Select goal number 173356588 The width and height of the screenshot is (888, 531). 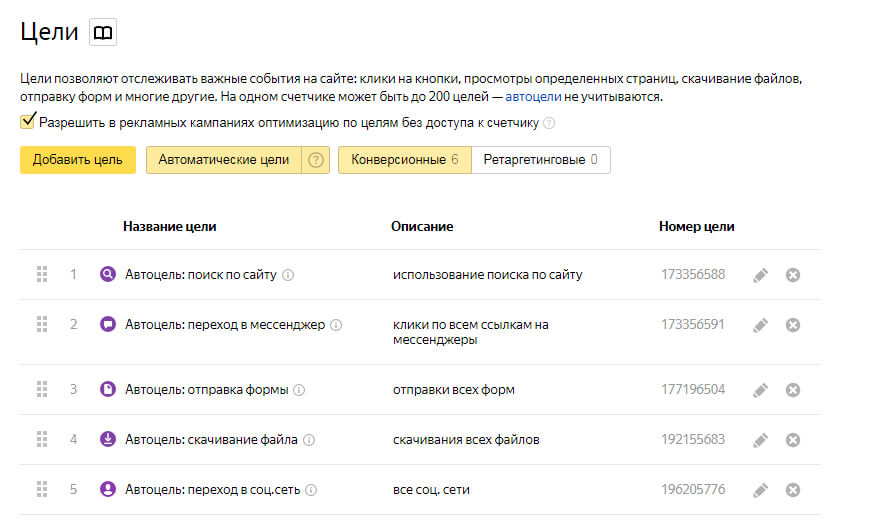coord(693,275)
